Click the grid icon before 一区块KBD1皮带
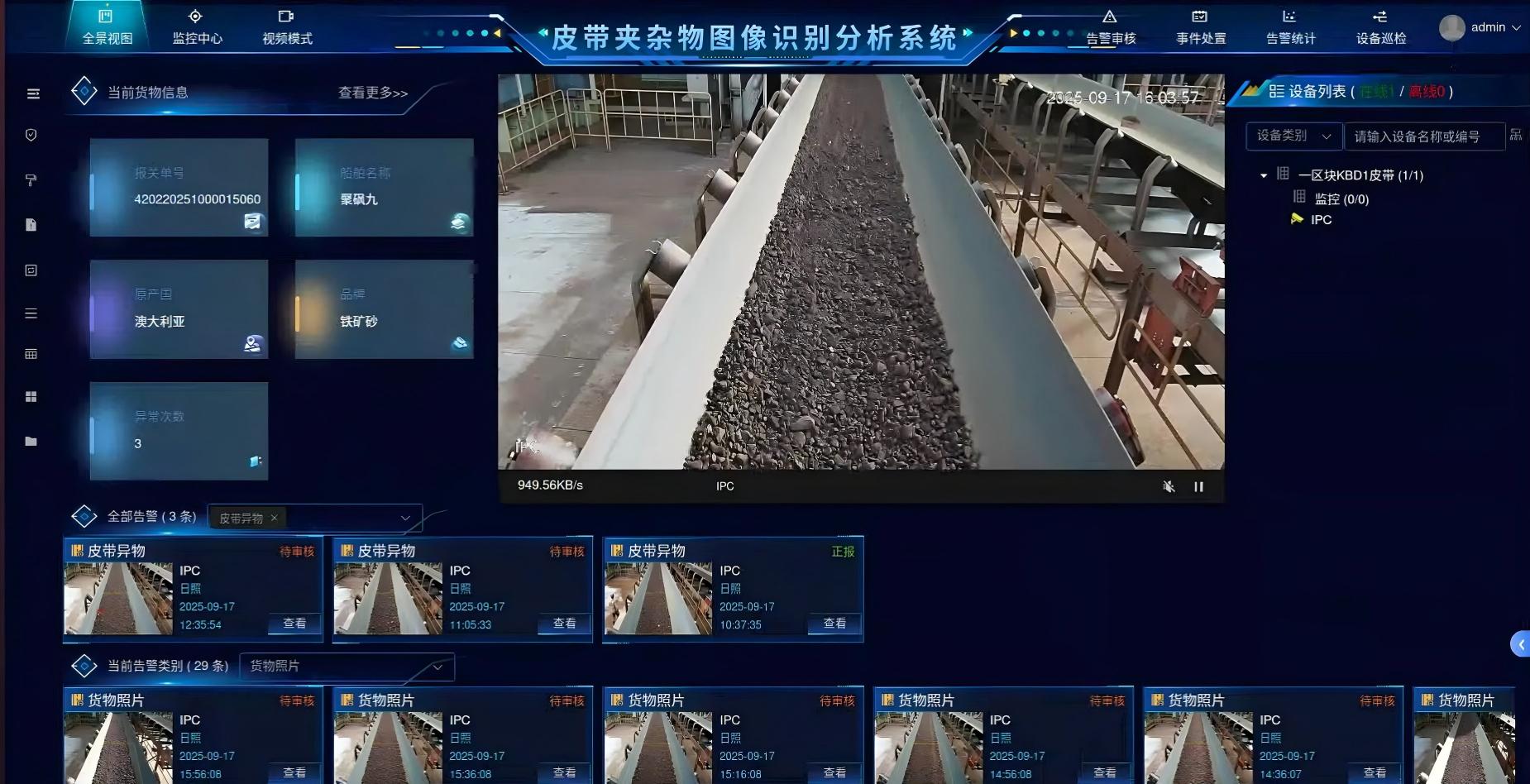 (x=1283, y=174)
